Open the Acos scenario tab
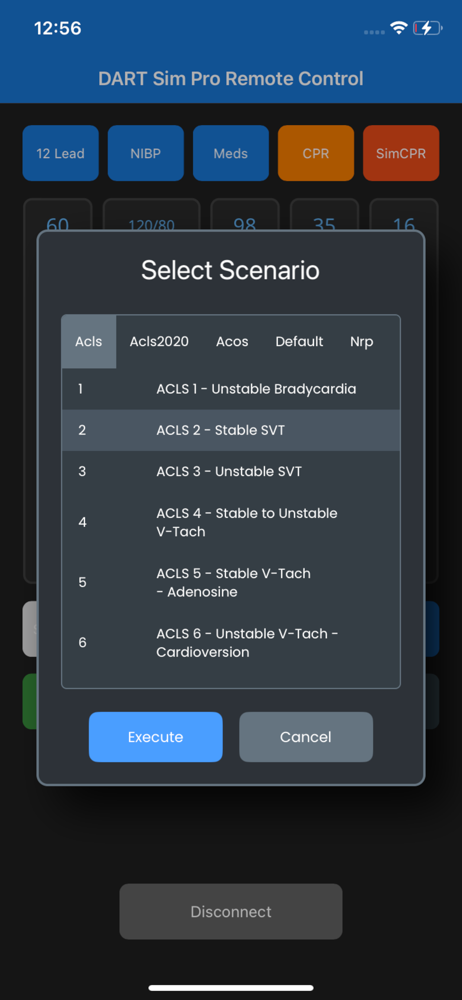 pyautogui.click(x=232, y=342)
